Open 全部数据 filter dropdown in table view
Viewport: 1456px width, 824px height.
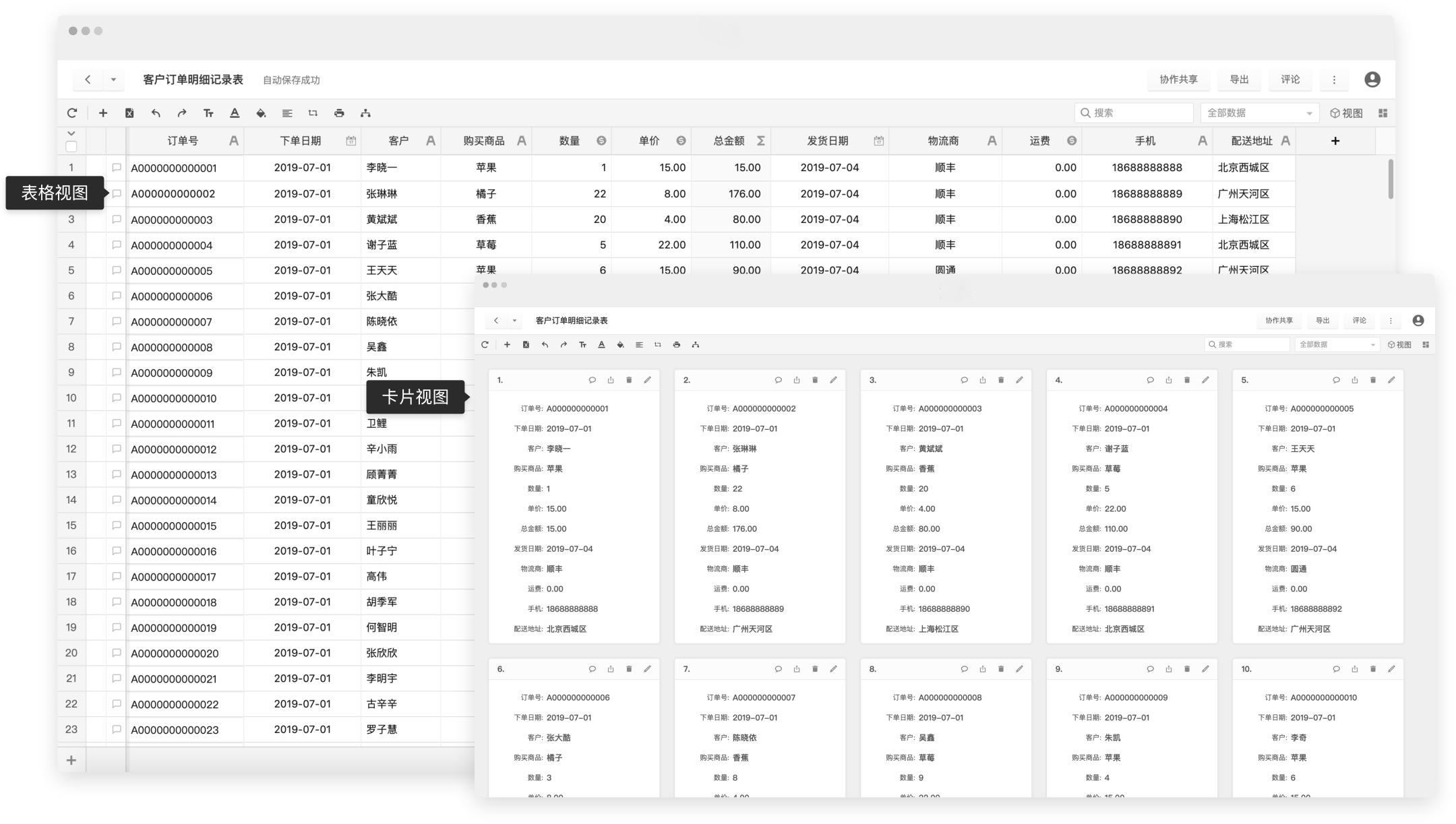[1259, 113]
